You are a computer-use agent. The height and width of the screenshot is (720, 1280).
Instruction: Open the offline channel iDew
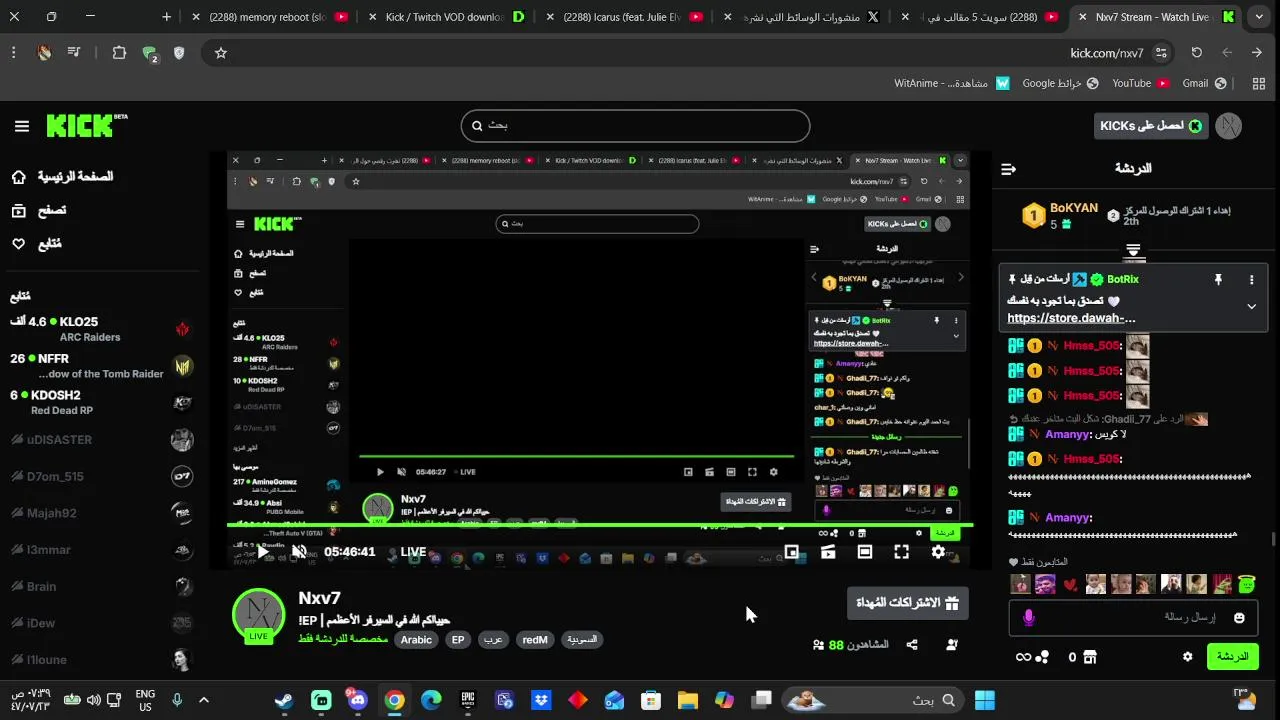pyautogui.click(x=100, y=623)
